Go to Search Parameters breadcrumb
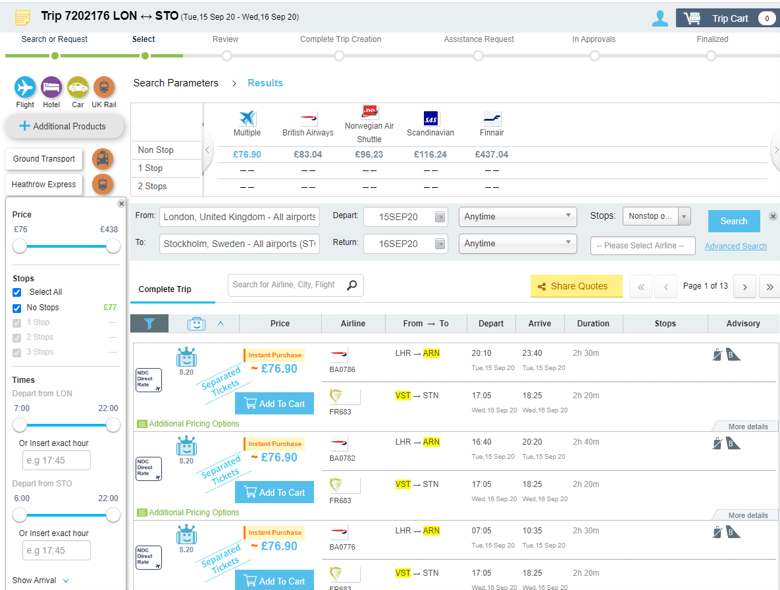780x590 pixels. (x=175, y=83)
